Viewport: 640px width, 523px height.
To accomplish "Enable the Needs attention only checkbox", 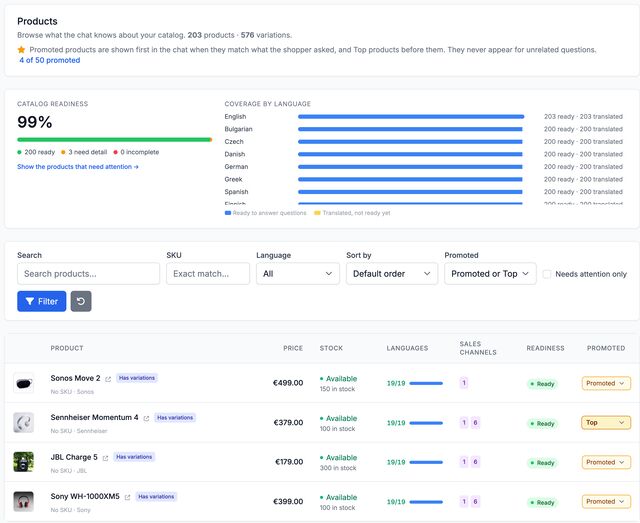I will (547, 274).
